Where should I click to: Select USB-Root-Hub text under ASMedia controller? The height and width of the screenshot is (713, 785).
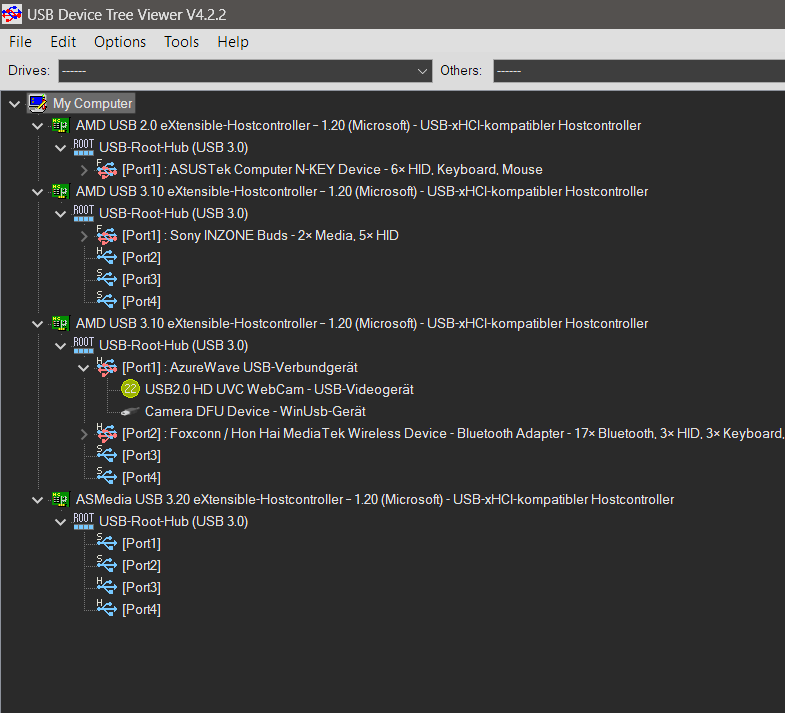[x=174, y=521]
